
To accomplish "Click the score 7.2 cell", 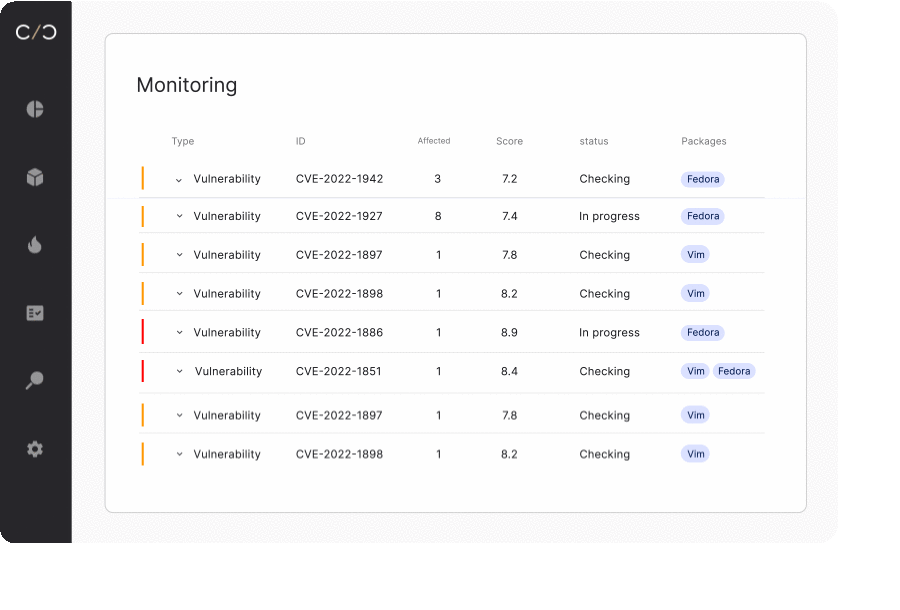I will 509,179.
